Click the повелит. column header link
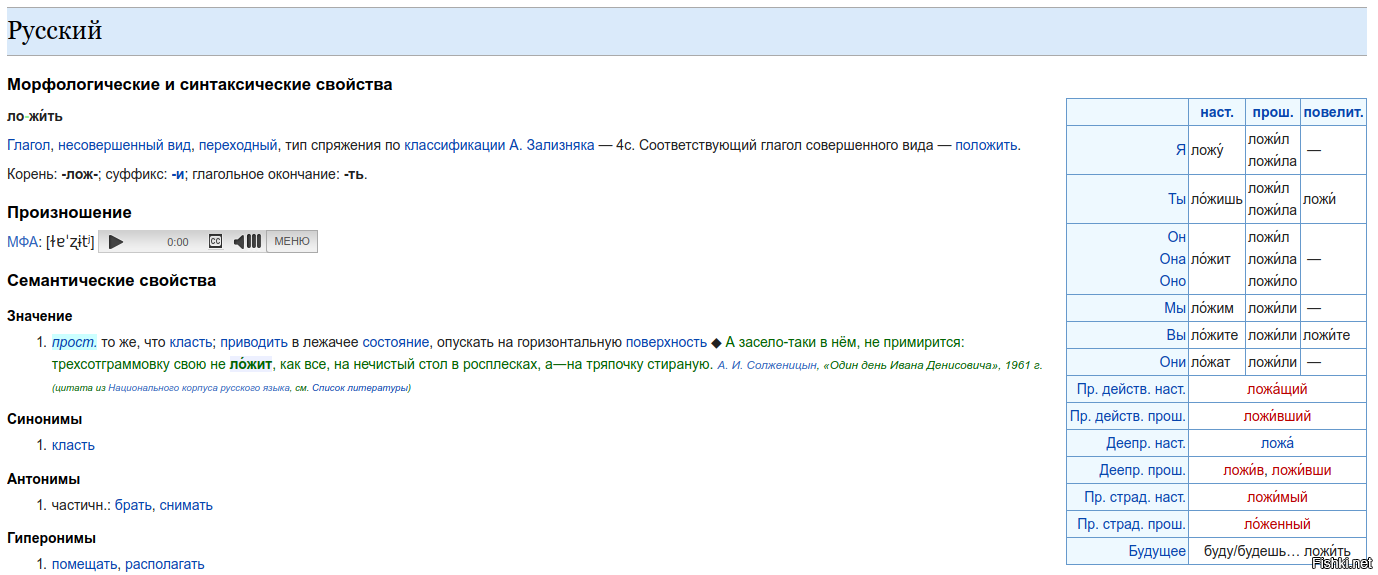1378x575 pixels. point(1334,113)
